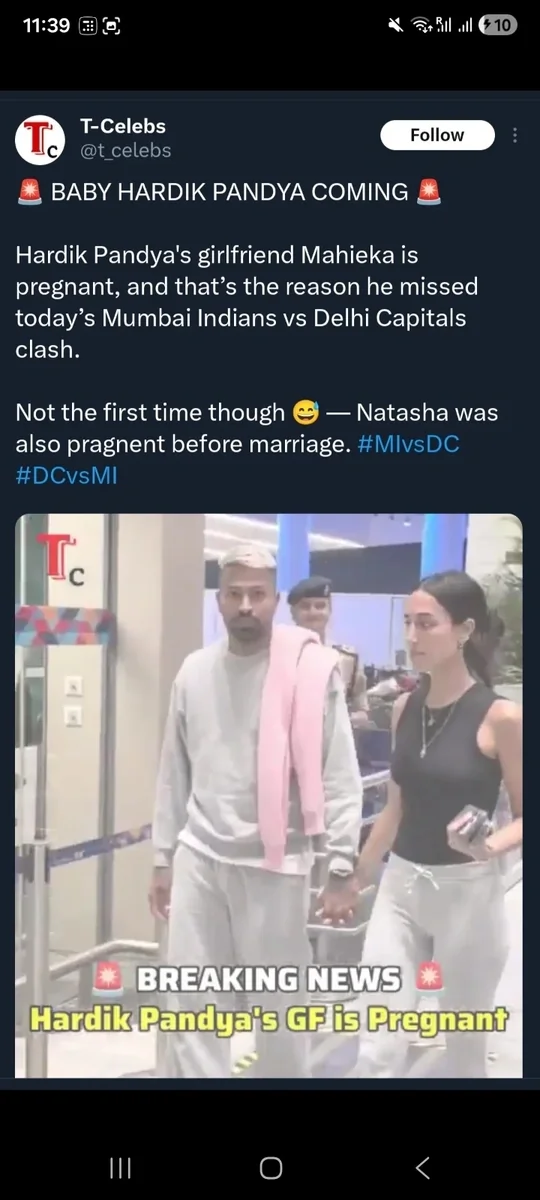
Task: Open the #MIvsDC hashtag link
Action: [x=408, y=444]
